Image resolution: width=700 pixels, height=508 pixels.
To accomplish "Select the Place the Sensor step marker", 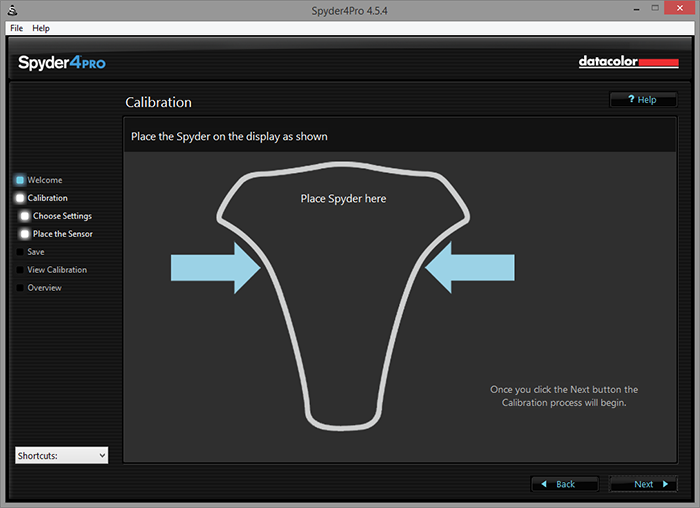I will click(25, 234).
